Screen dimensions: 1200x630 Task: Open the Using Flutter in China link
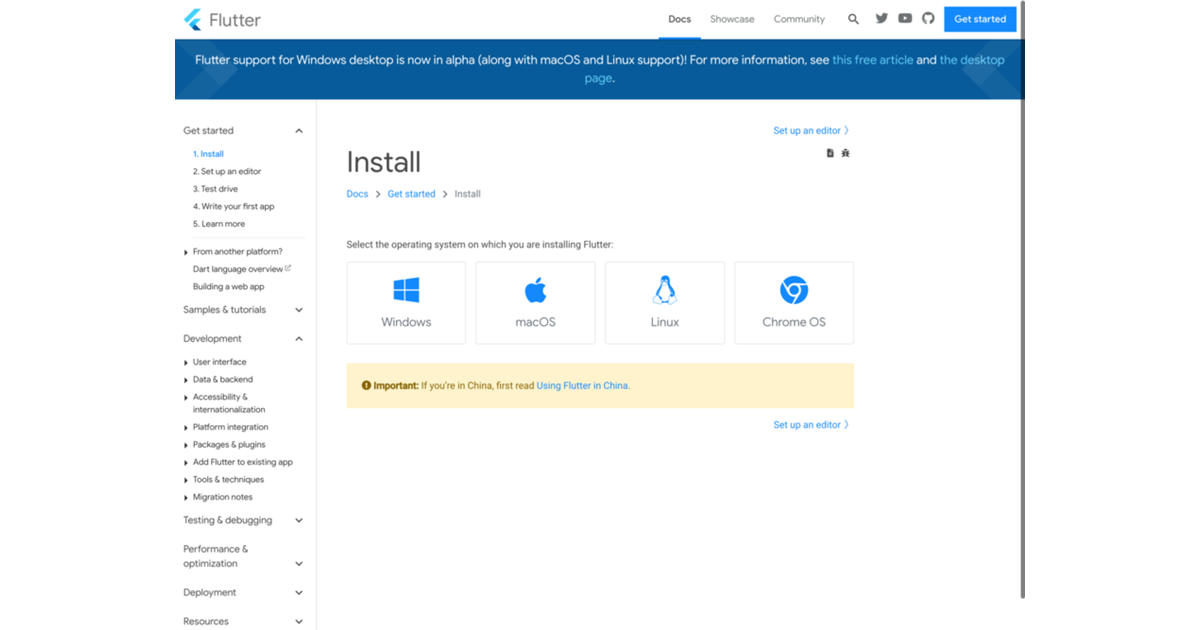pyautogui.click(x=582, y=385)
